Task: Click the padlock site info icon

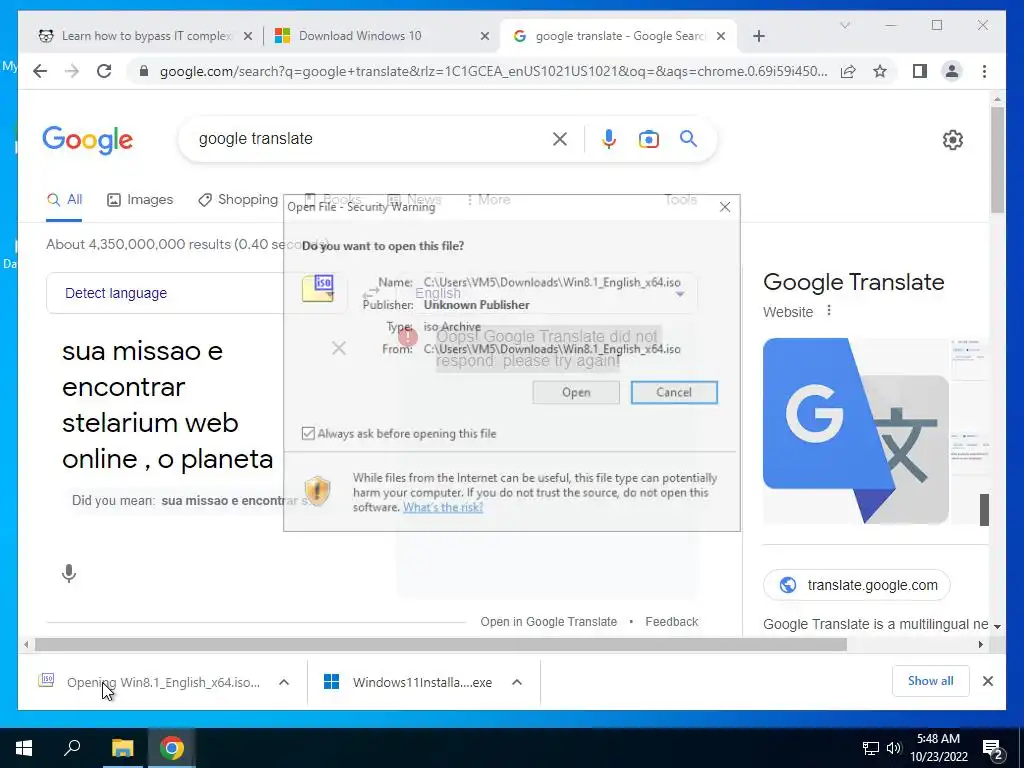Action: [x=144, y=71]
